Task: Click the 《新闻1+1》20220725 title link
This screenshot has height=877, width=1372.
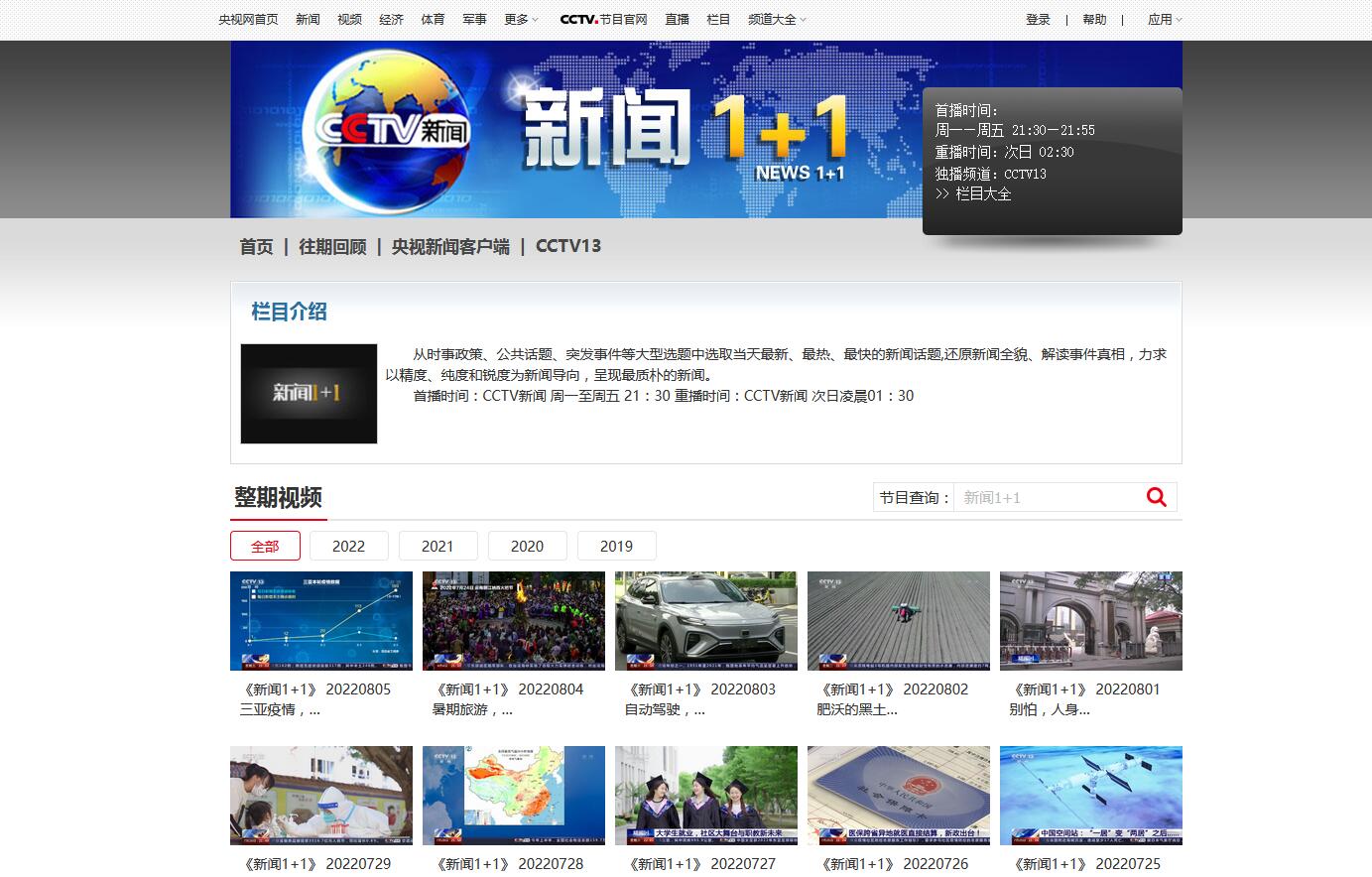Action: click(x=1085, y=864)
